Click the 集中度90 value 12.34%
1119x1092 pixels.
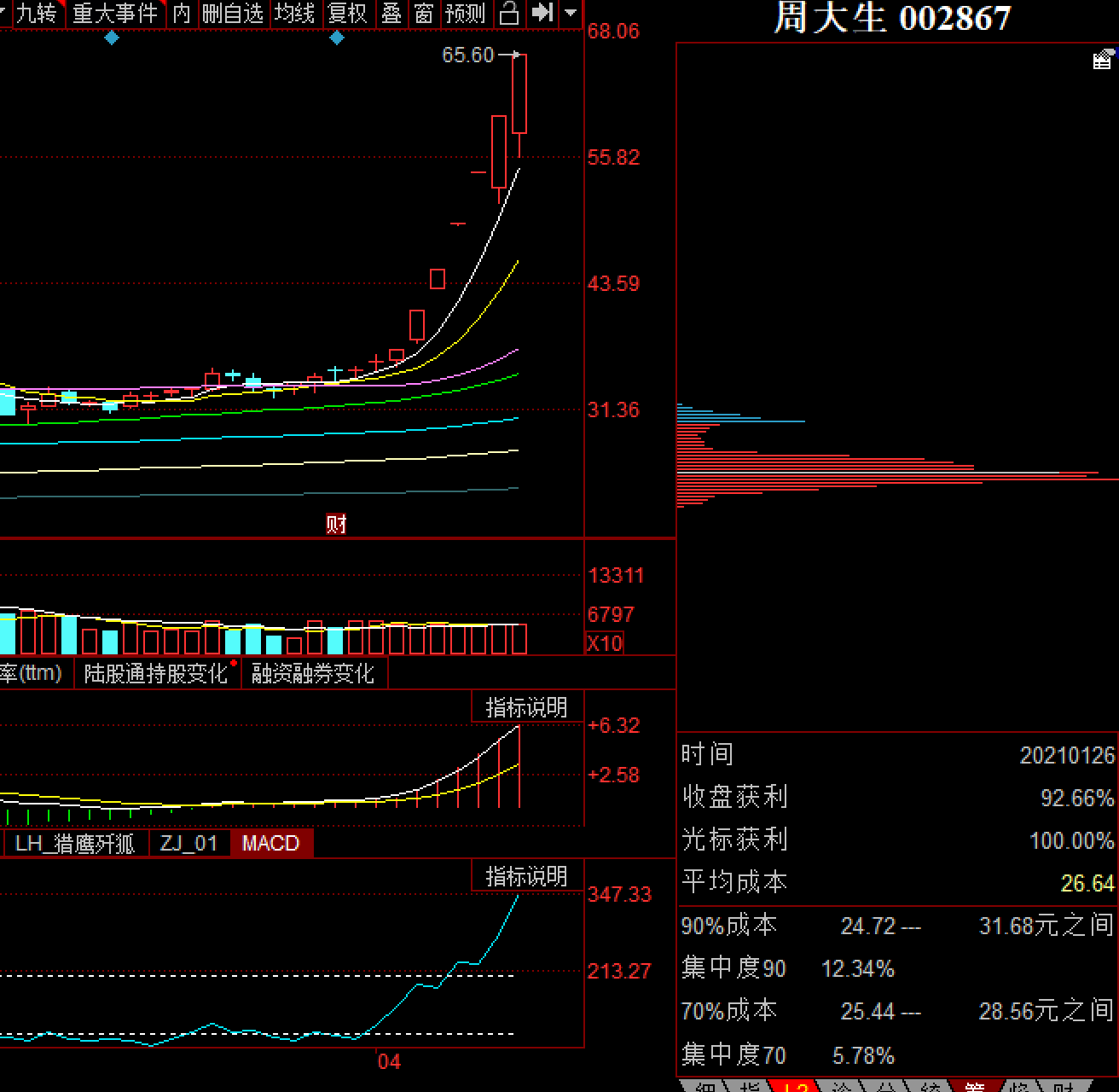click(x=857, y=968)
